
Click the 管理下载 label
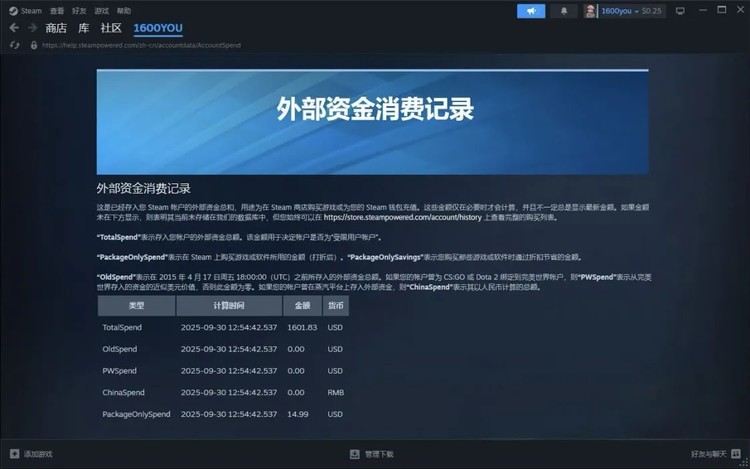379,454
